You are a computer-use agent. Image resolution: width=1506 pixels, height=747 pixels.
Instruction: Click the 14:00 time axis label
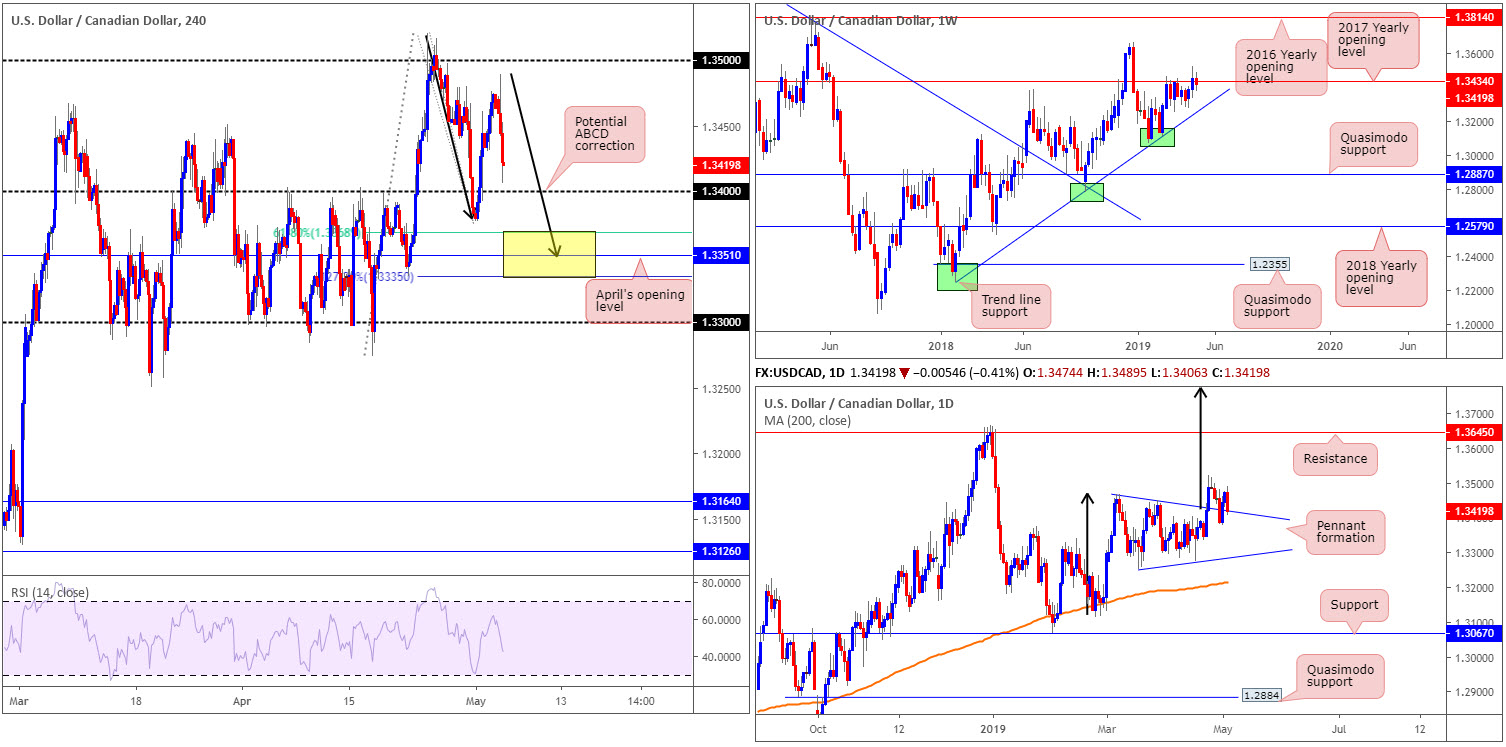[641, 701]
